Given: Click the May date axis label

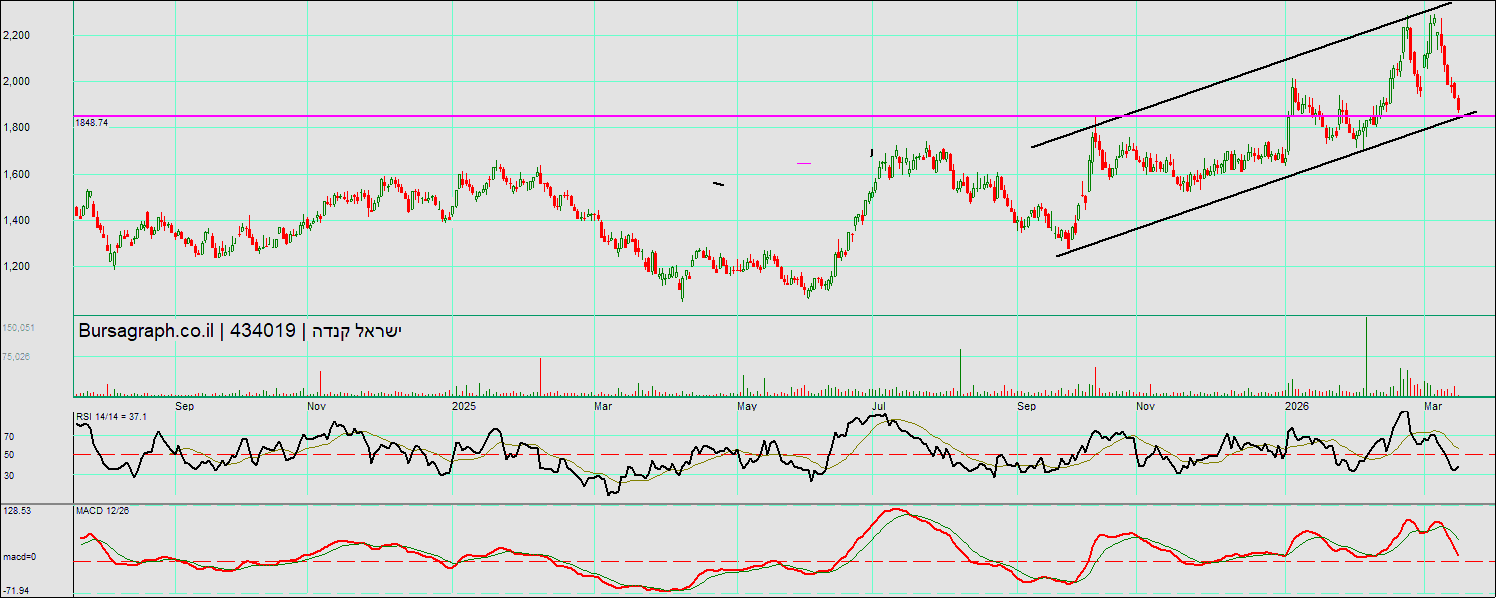Looking at the screenshot, I should (x=747, y=407).
